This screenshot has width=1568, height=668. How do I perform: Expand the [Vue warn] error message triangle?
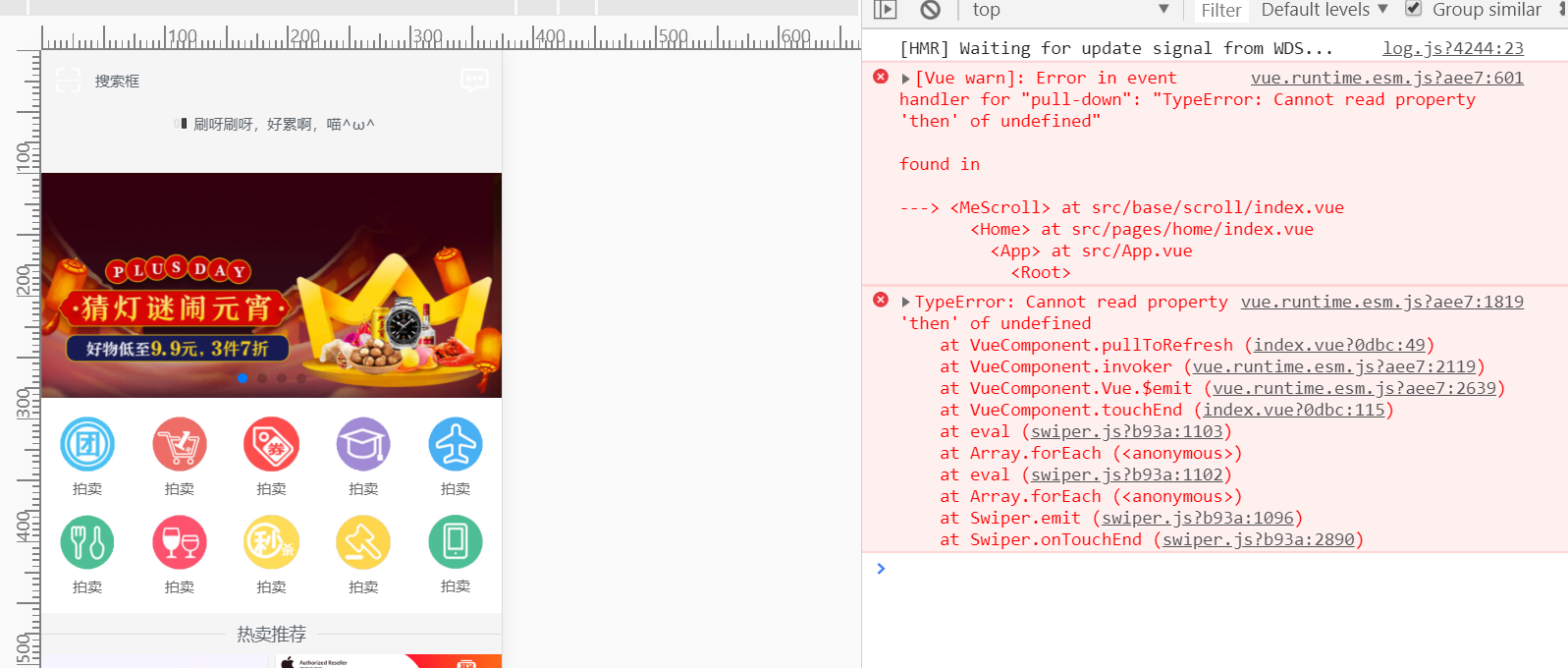point(905,79)
